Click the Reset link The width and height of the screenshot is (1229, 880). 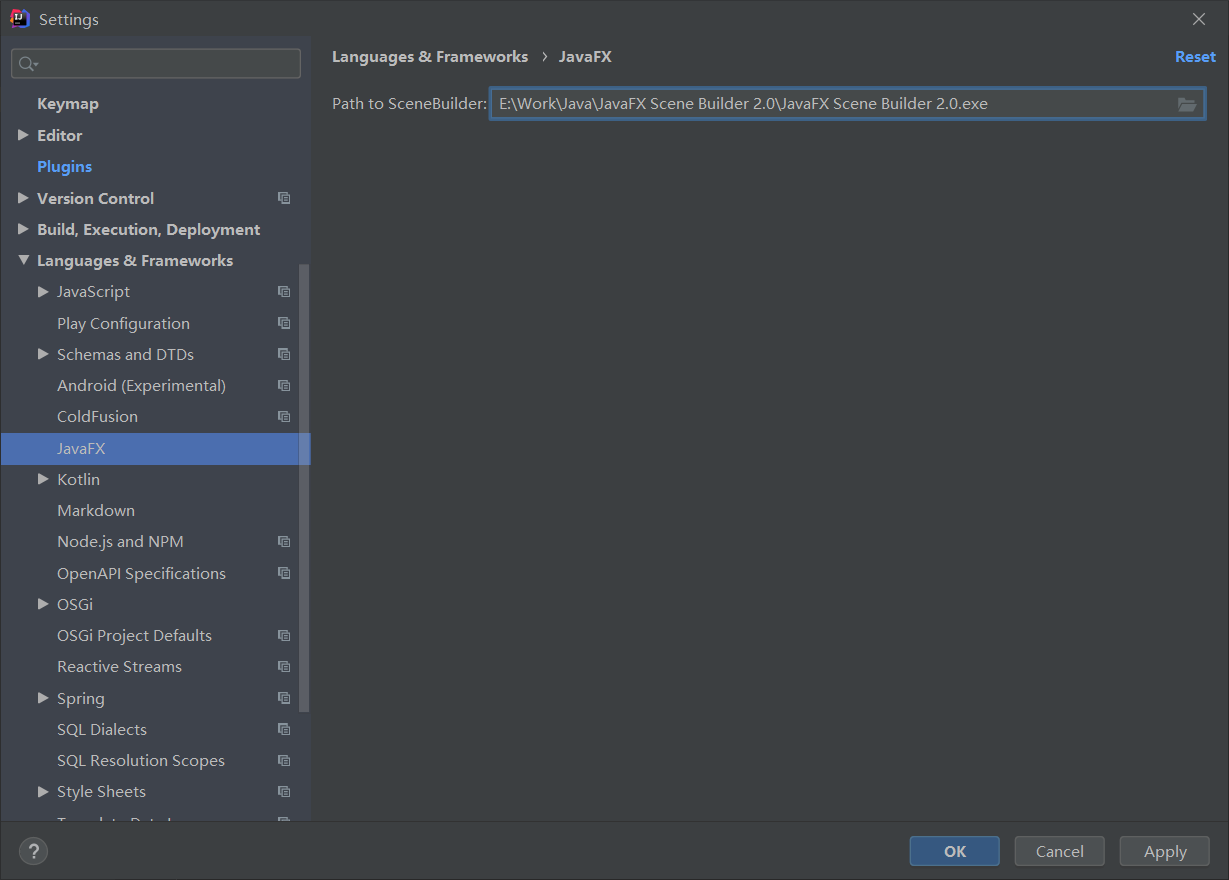pos(1195,57)
